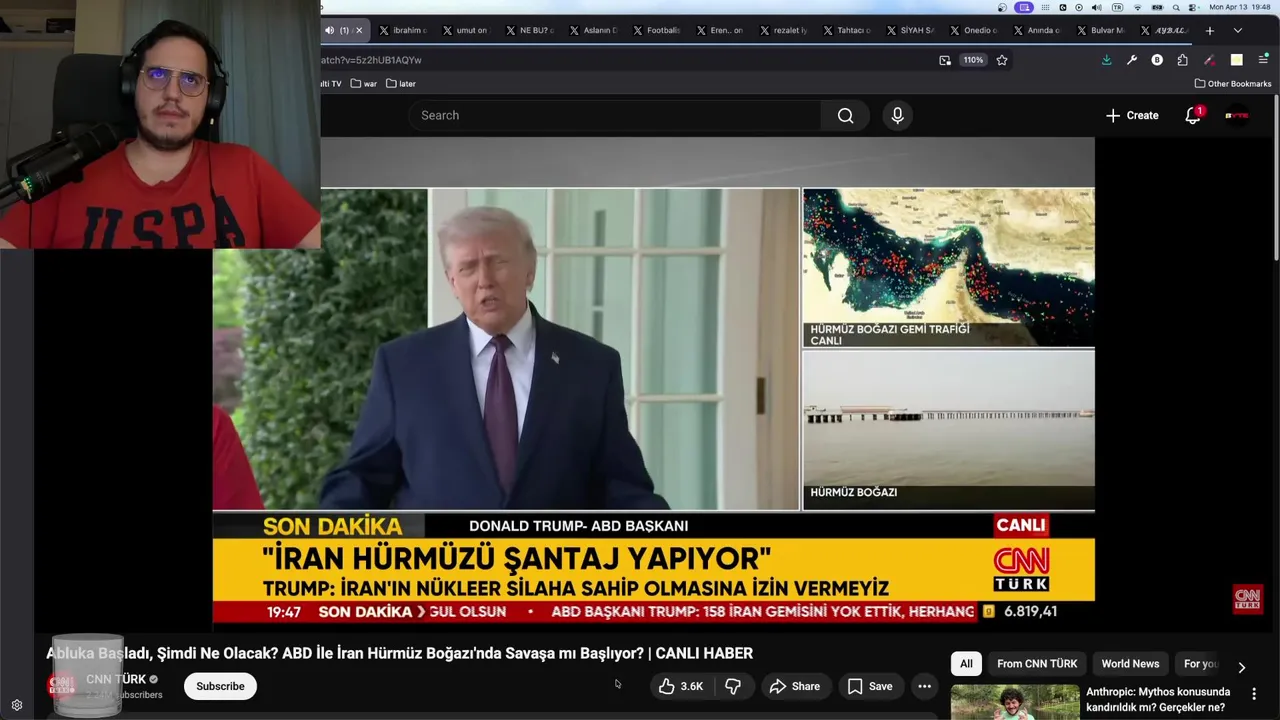Open settings gear at bottom-left corner

pyautogui.click(x=17, y=705)
